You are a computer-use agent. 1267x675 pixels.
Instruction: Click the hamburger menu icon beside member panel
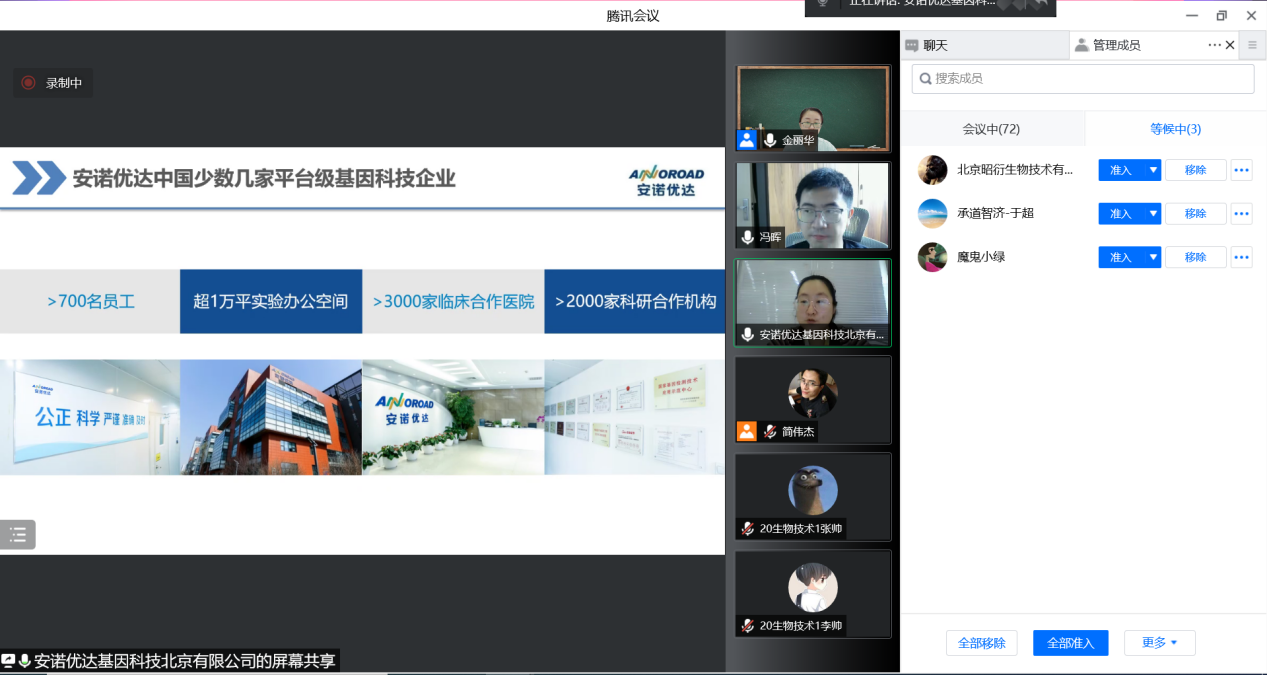point(1252,45)
